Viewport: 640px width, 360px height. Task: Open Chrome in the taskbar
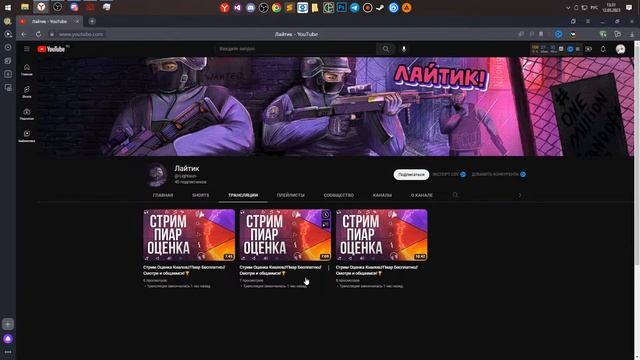(x=276, y=7)
